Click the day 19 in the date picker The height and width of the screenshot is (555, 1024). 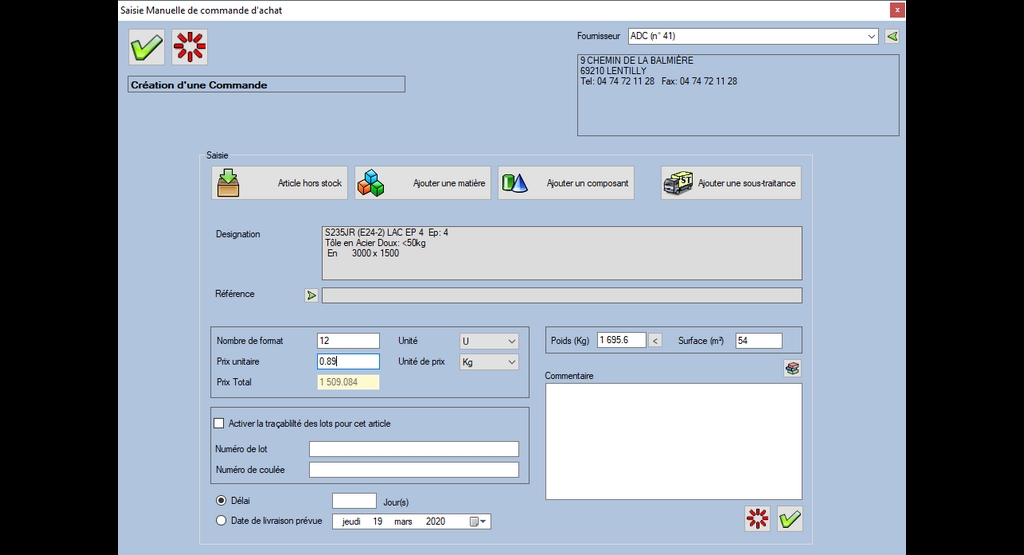point(377,522)
